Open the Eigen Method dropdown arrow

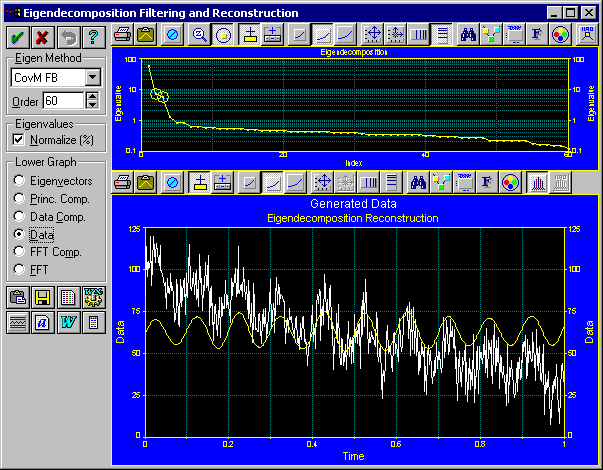93,77
